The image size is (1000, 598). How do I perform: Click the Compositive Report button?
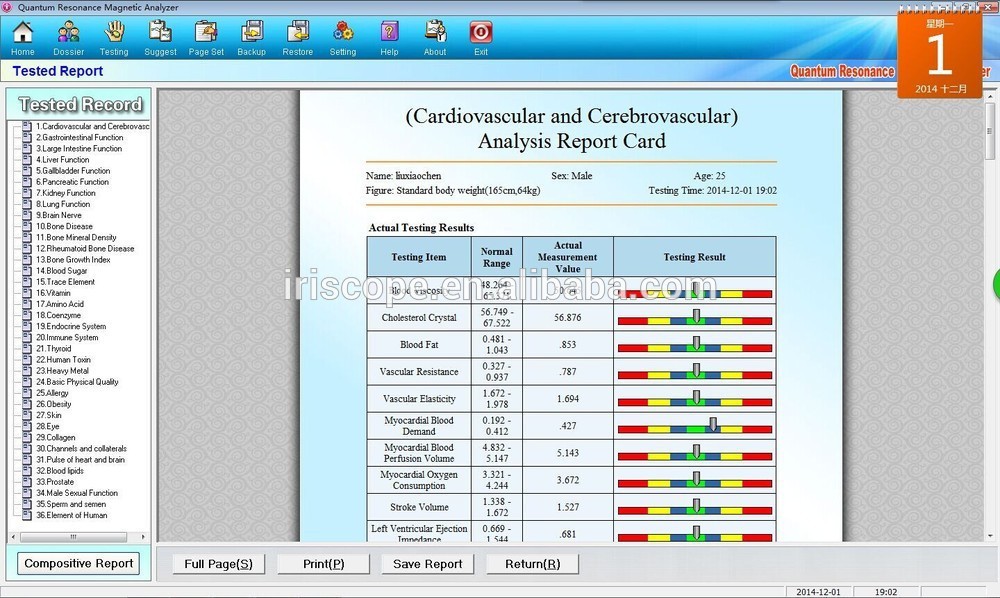click(x=79, y=564)
